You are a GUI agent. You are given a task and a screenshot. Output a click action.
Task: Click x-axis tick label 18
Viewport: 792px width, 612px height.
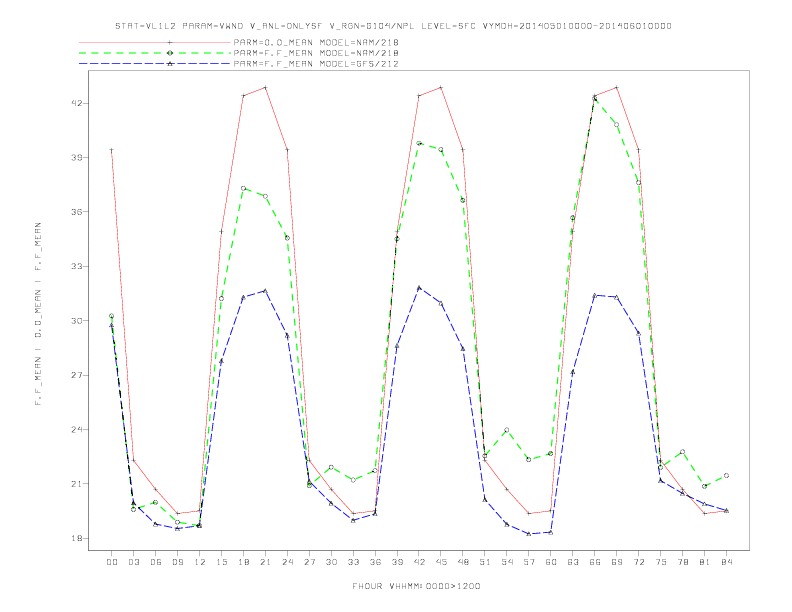tap(243, 562)
